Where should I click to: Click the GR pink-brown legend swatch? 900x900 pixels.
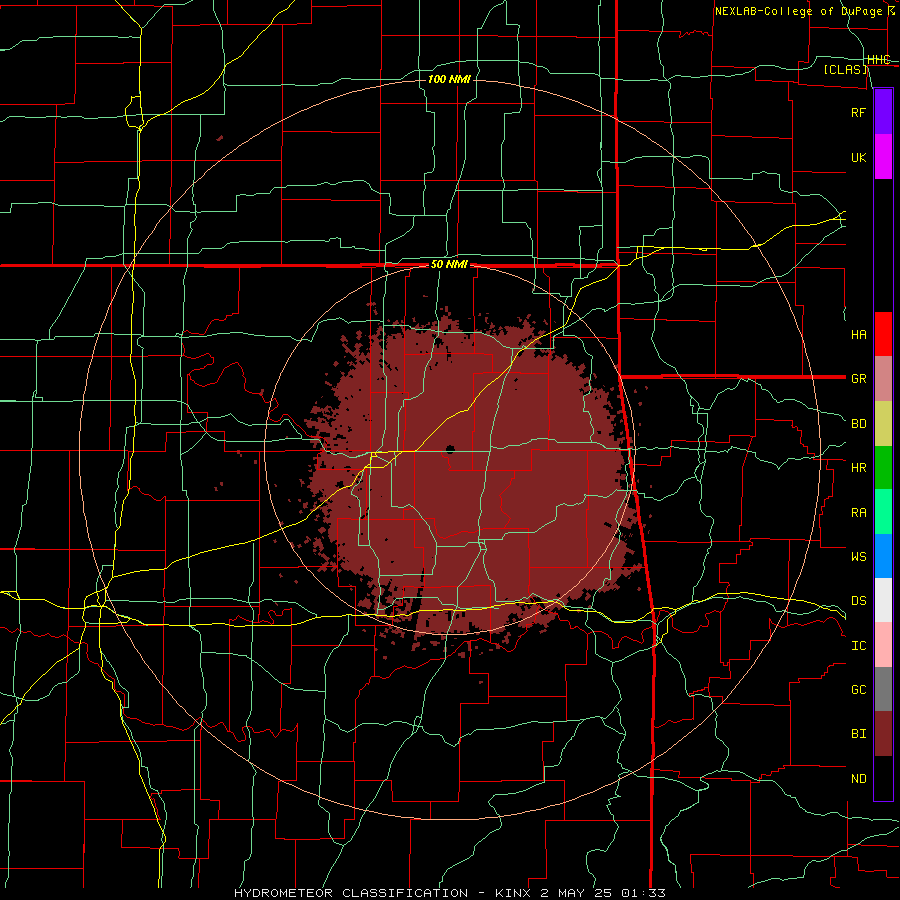(x=883, y=379)
